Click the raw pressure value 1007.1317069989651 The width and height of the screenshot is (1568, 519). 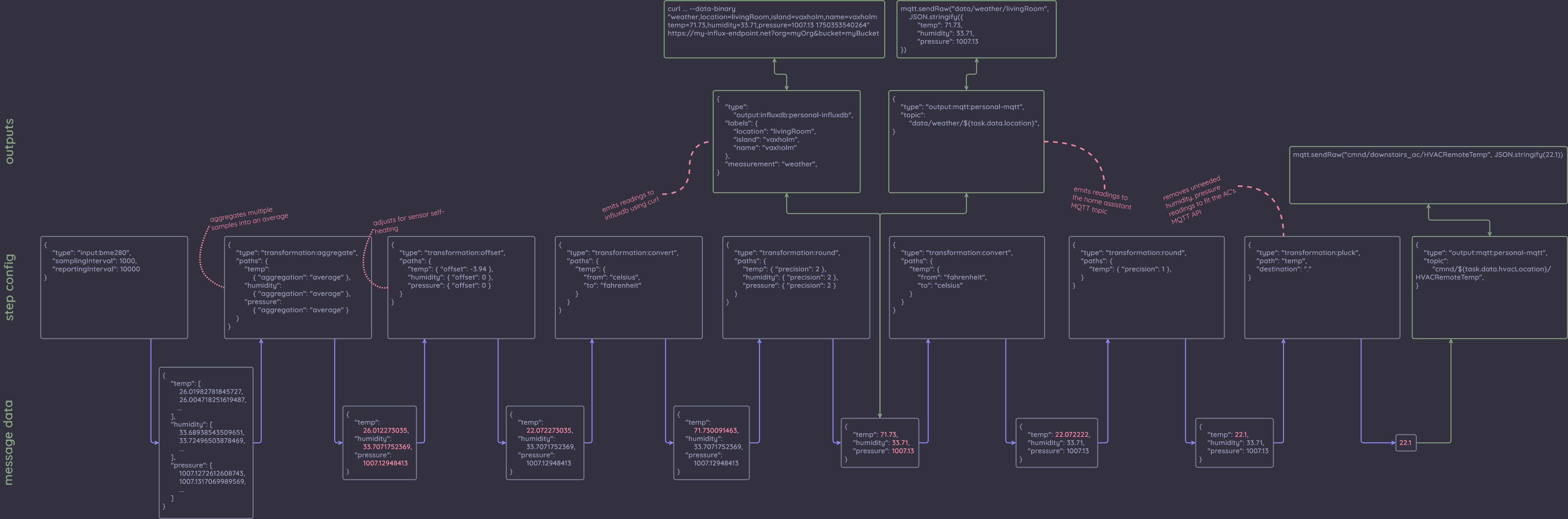click(212, 482)
